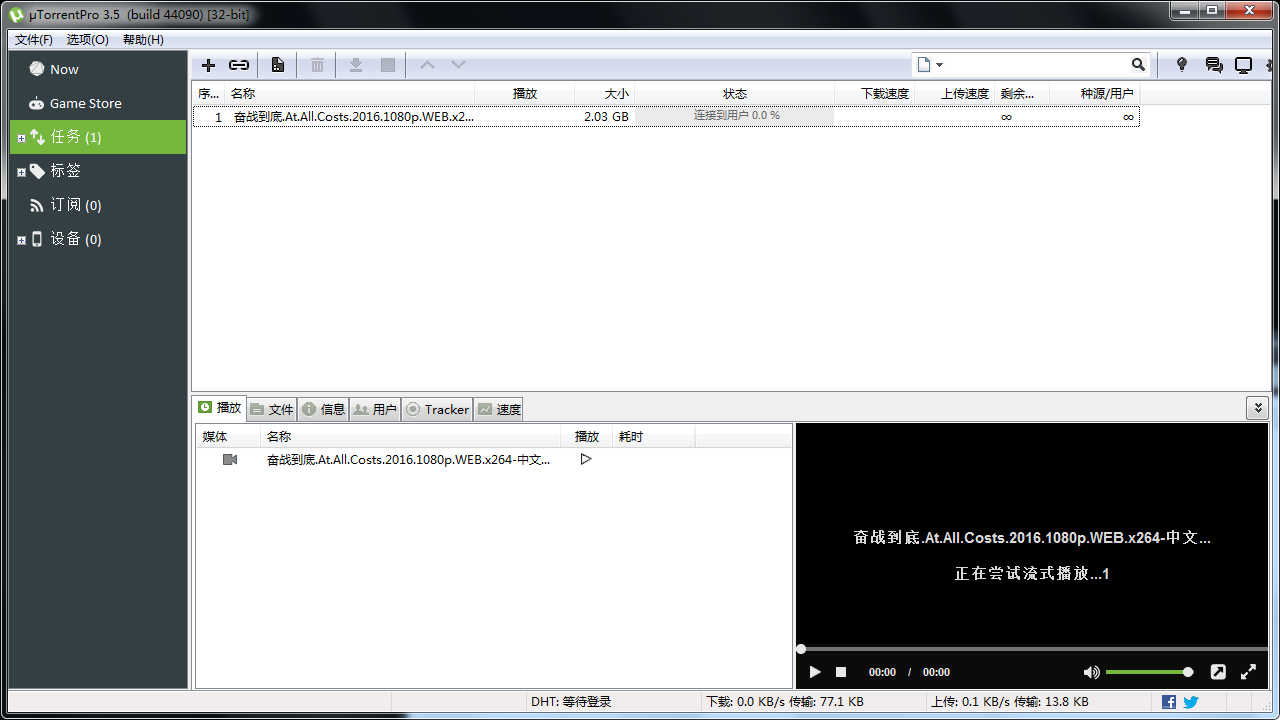Select 任务 (1) in the sidebar
1280x720 pixels.
coord(98,137)
